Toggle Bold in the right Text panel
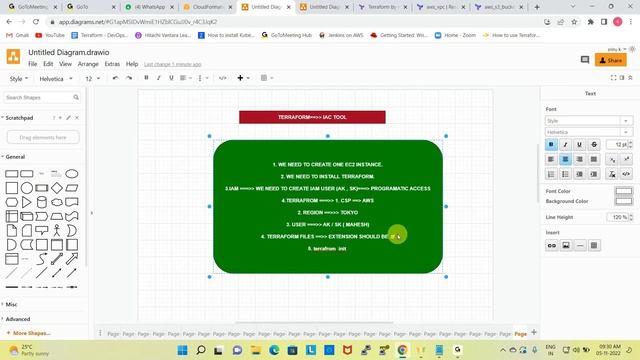The height and width of the screenshot is (360, 640). pos(551,144)
